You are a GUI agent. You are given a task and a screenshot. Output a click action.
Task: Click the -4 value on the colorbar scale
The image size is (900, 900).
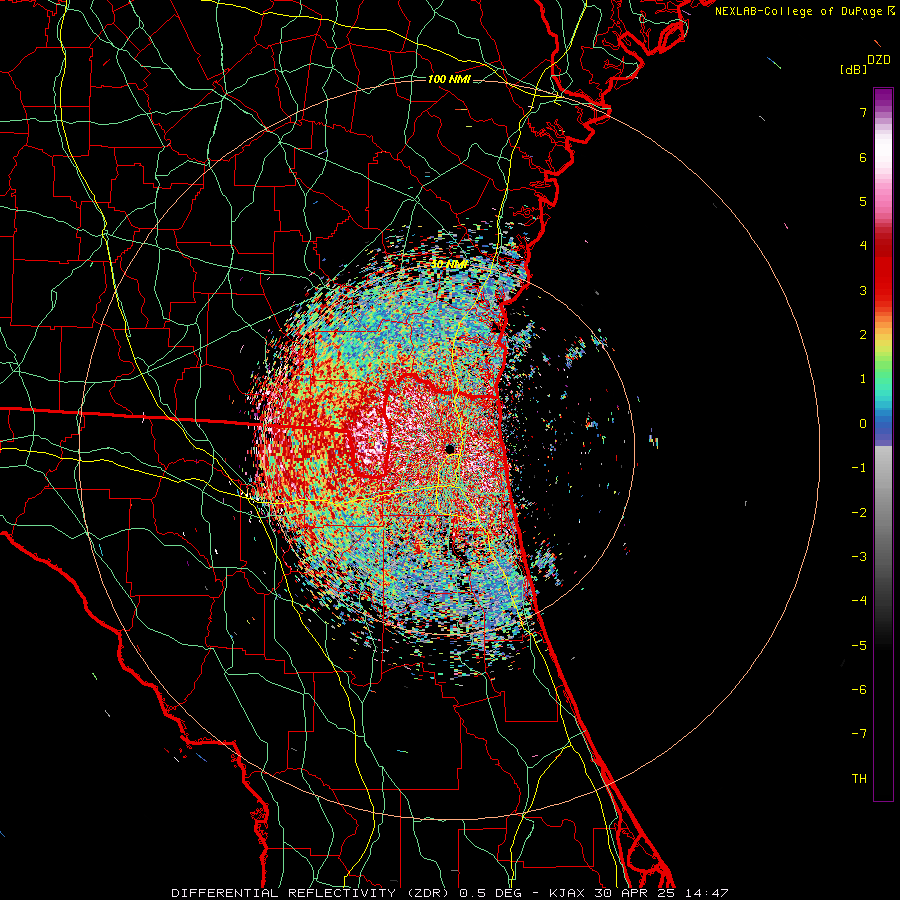[859, 601]
